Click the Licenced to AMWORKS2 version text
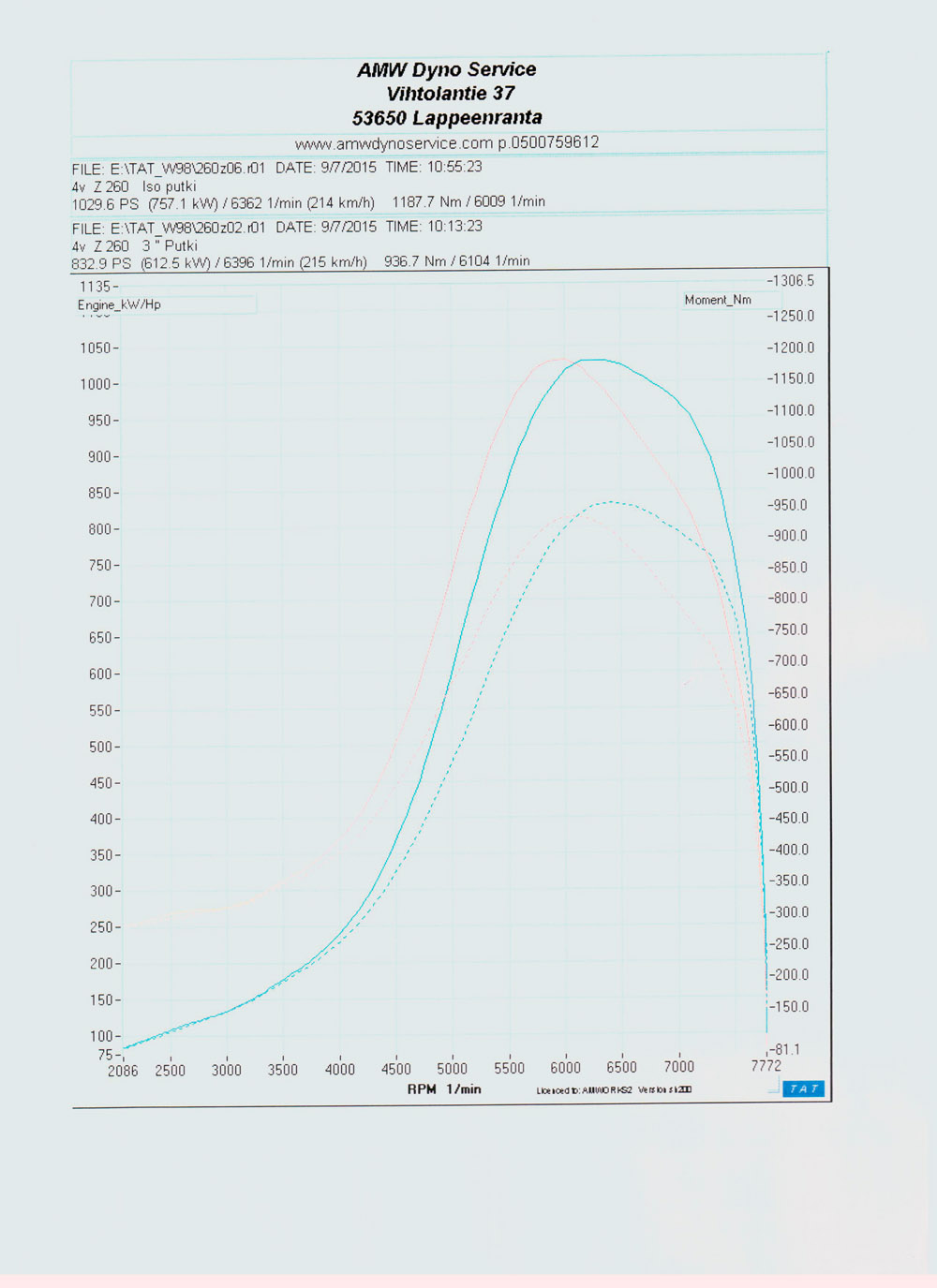 pyautogui.click(x=614, y=1090)
